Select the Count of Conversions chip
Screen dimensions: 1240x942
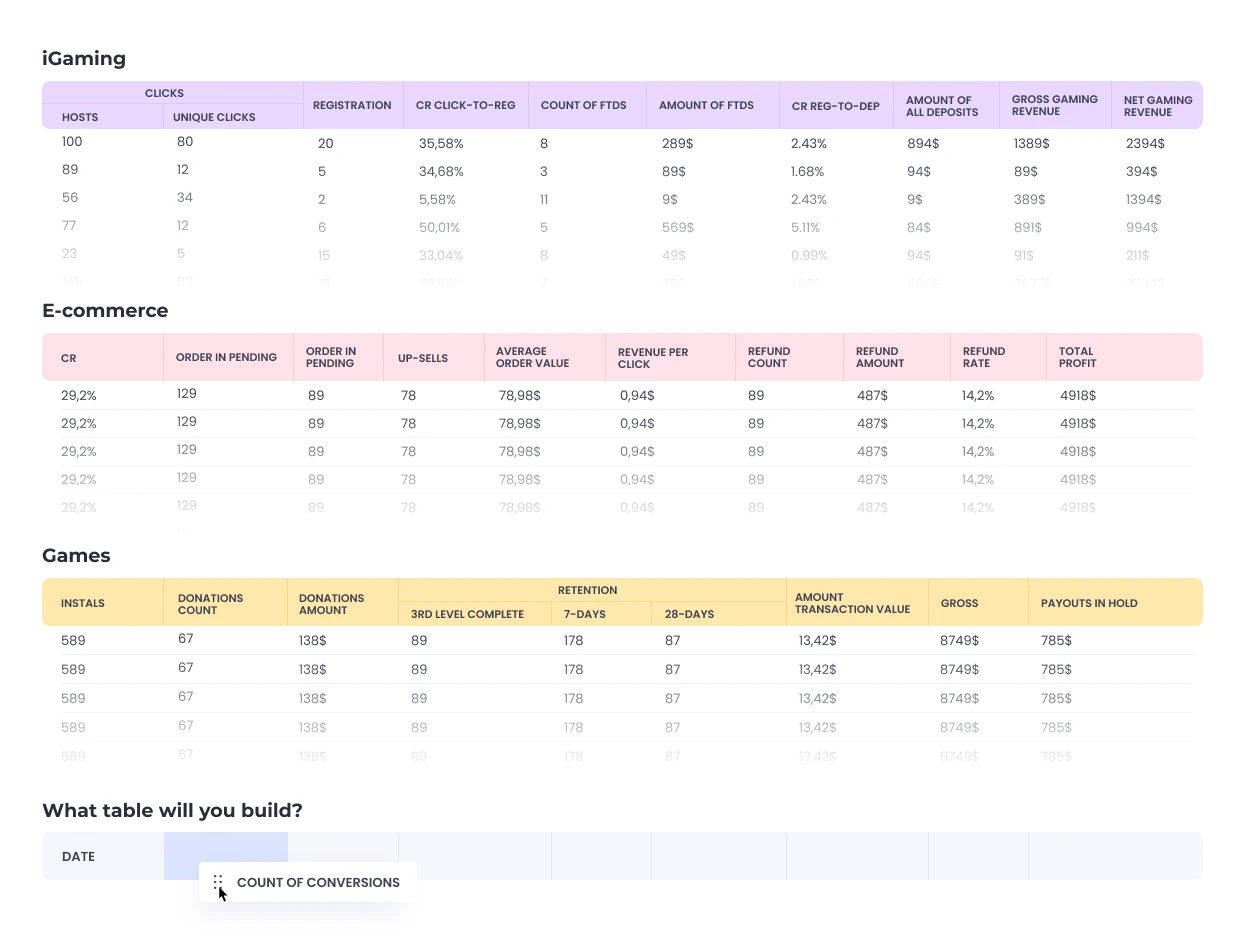308,882
